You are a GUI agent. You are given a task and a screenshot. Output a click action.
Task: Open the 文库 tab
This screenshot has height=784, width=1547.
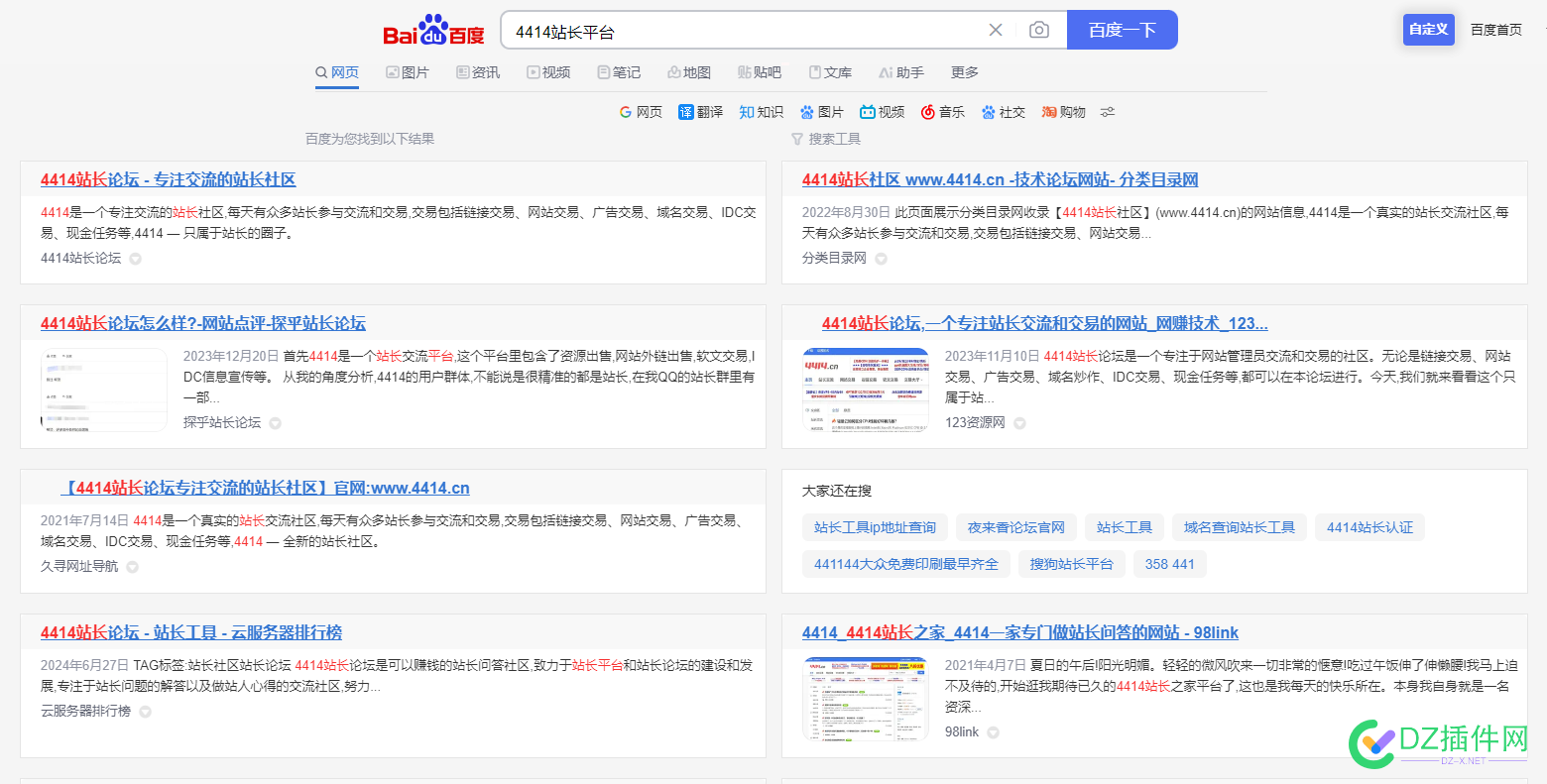tap(830, 72)
